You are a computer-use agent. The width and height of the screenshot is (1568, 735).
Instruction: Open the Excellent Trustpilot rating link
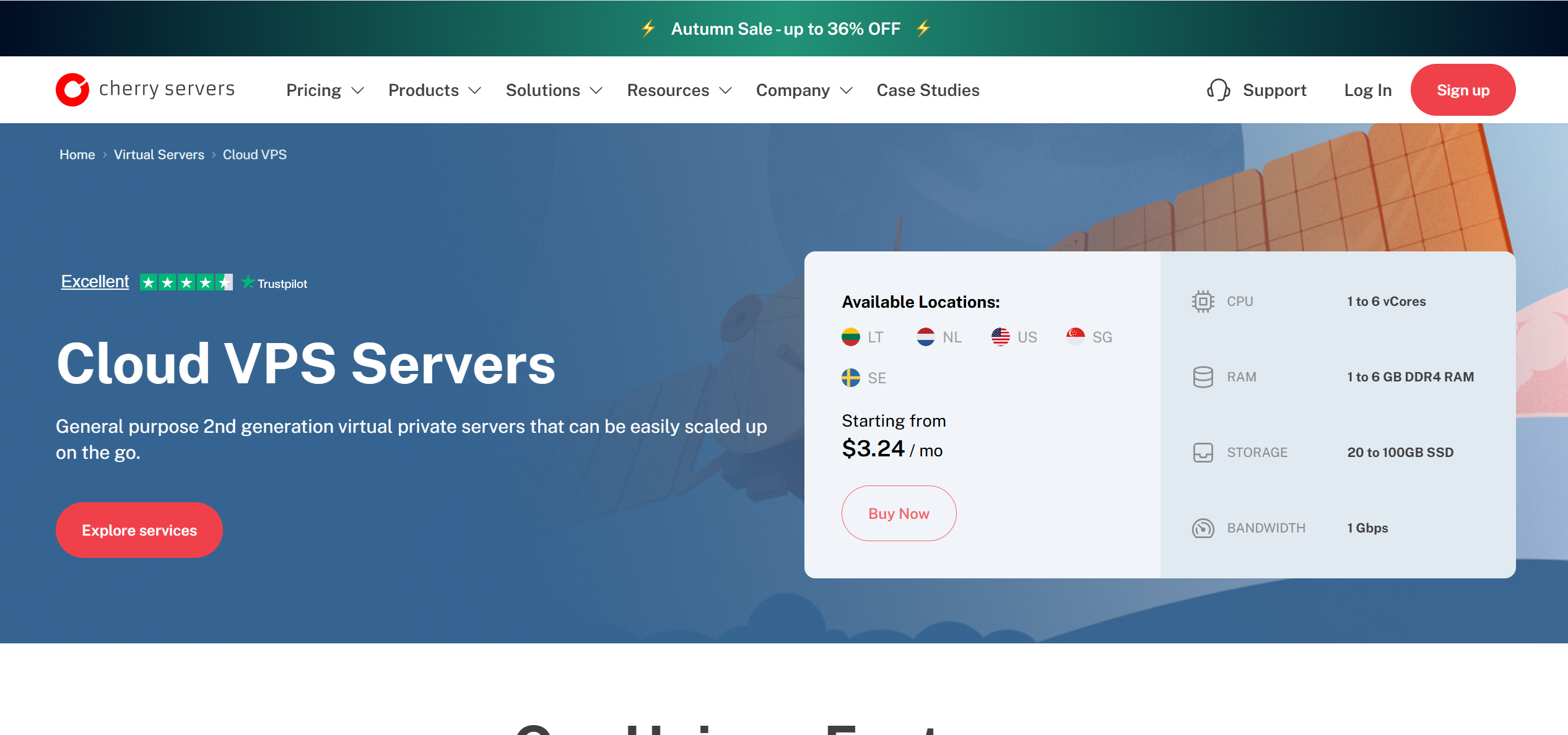tap(94, 281)
